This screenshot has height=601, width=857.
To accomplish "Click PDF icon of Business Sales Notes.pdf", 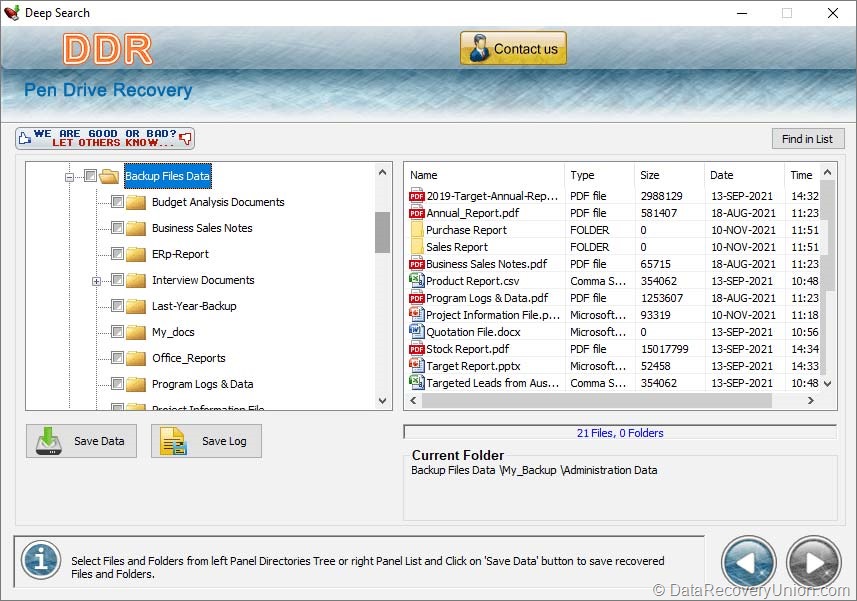I will (417, 263).
